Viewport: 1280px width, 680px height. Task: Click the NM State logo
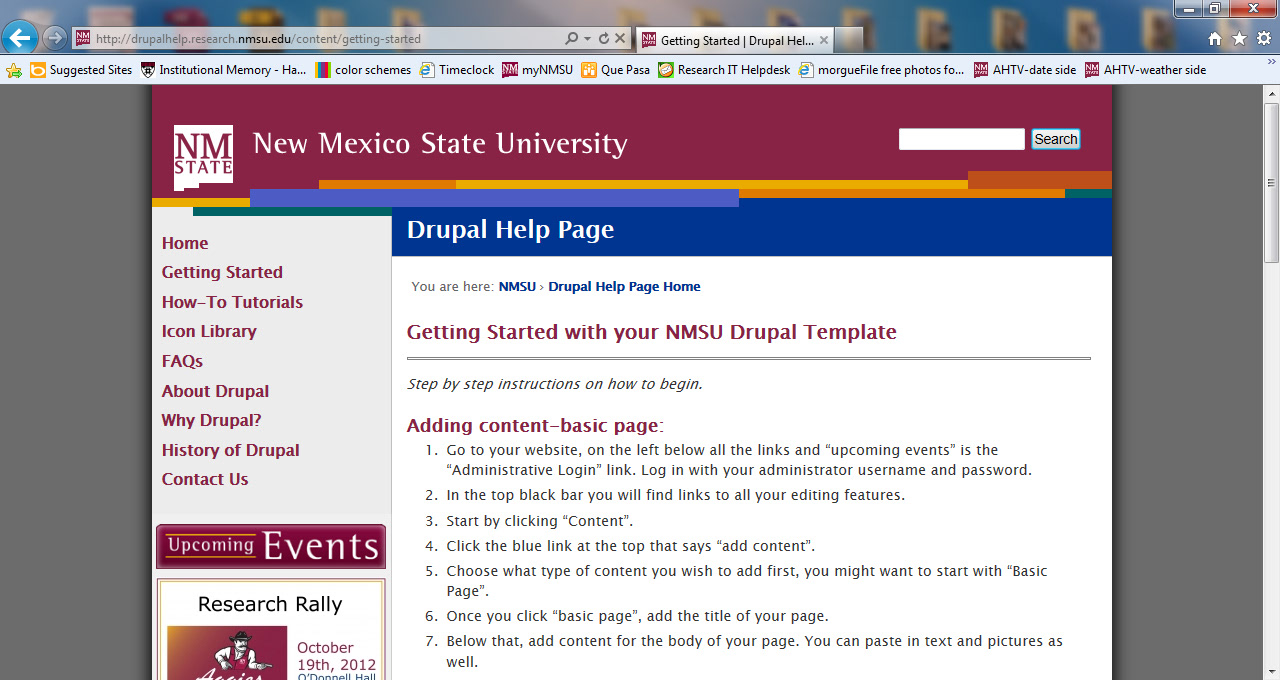(203, 157)
